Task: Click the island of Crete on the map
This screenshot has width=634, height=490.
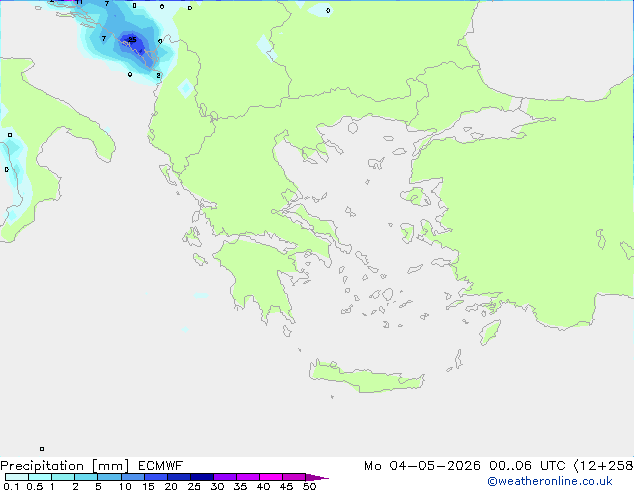Action: coord(366,376)
